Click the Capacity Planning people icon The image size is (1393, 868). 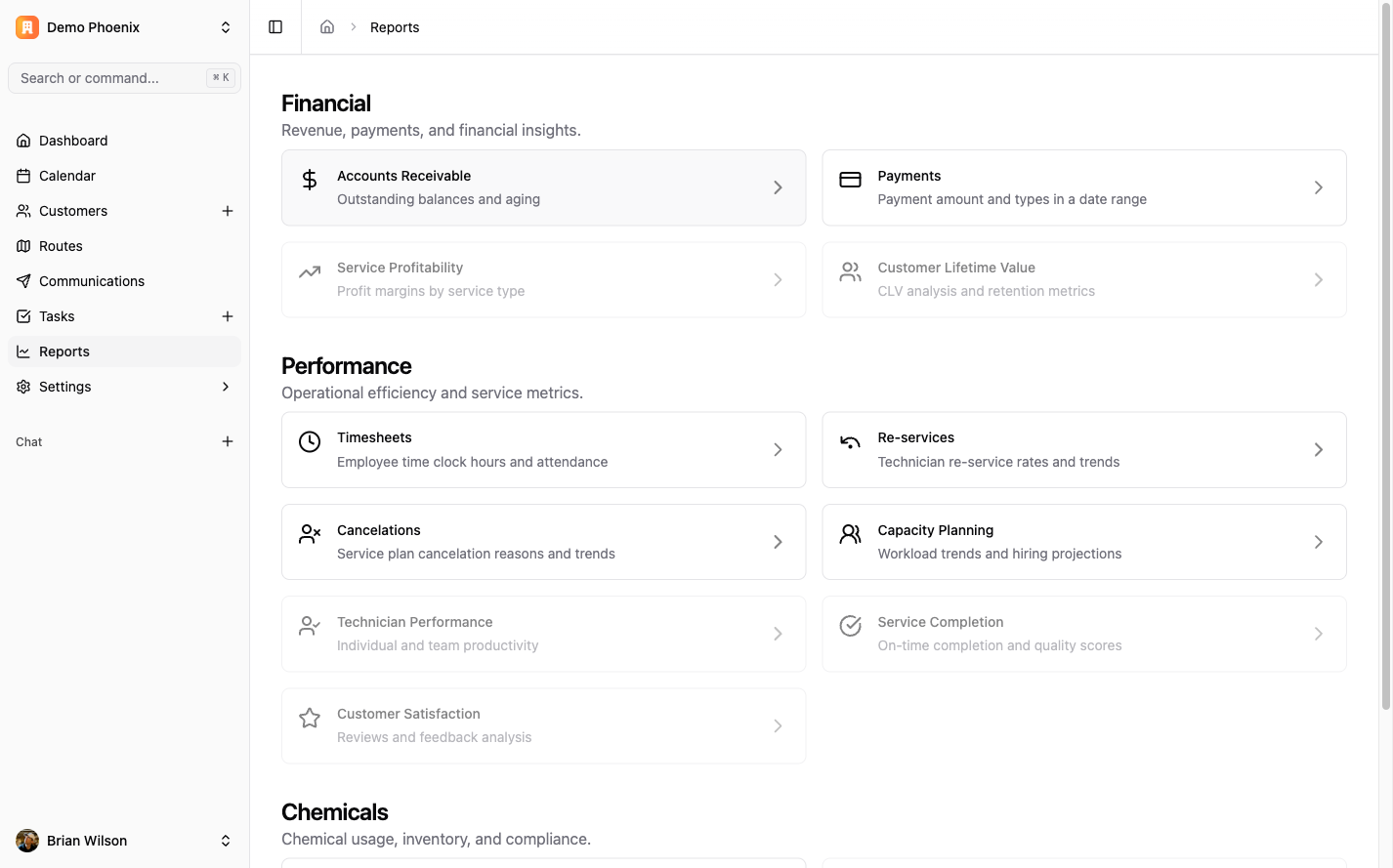(x=850, y=534)
